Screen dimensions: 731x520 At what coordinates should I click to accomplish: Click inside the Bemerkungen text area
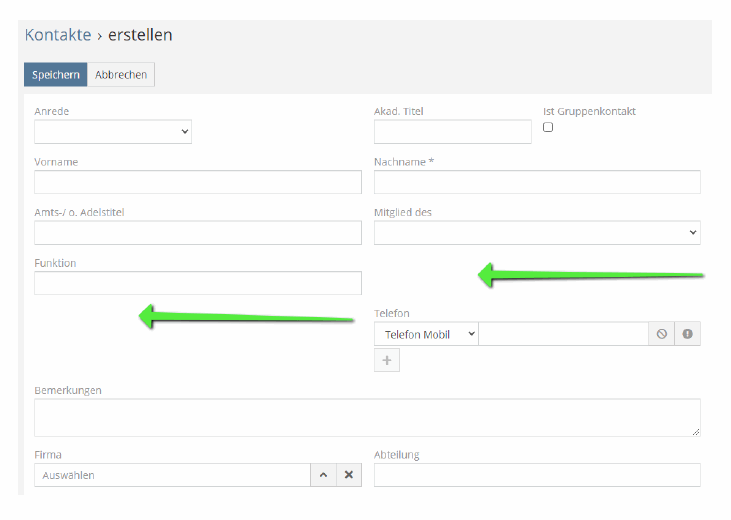(x=367, y=417)
